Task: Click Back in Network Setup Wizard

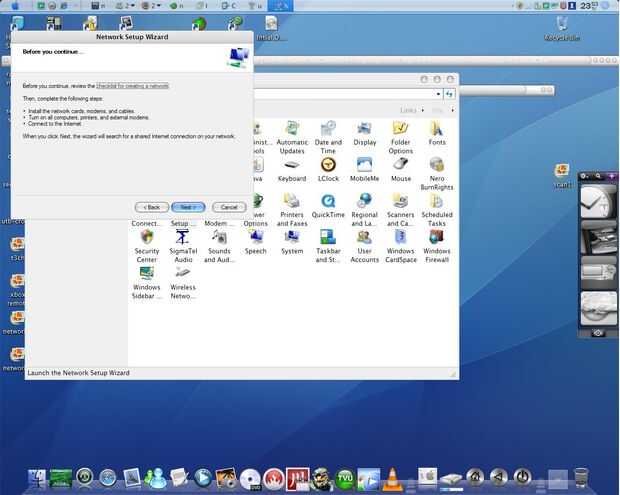Action: [x=152, y=207]
